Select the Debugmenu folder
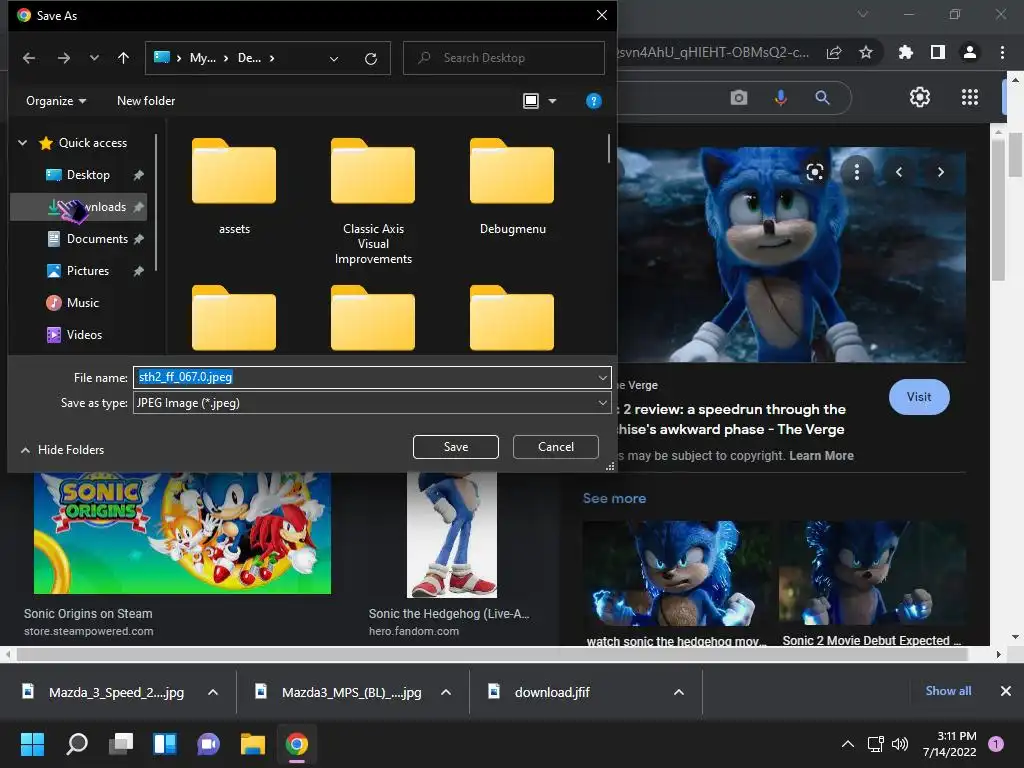Viewport: 1024px width, 768px height. 513,186
